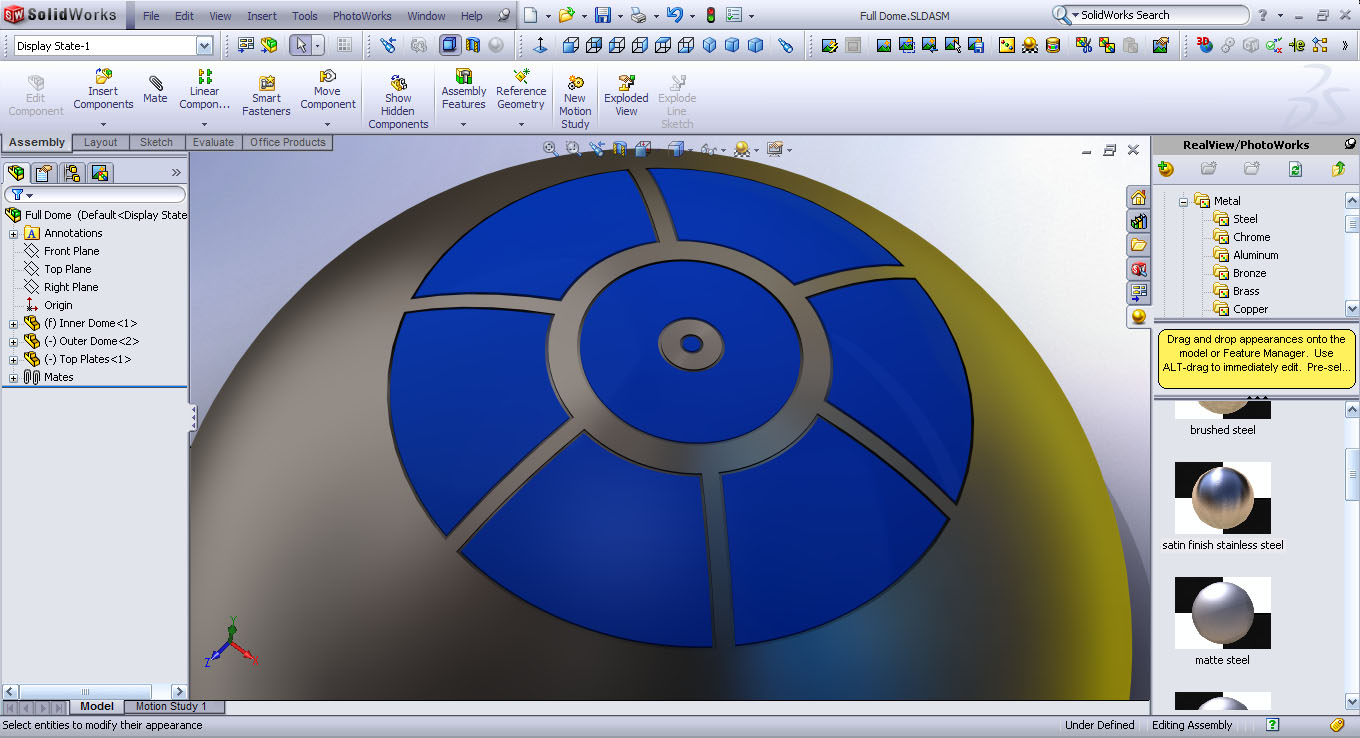
Task: Click the select arrow cursor tool
Action: click(300, 45)
